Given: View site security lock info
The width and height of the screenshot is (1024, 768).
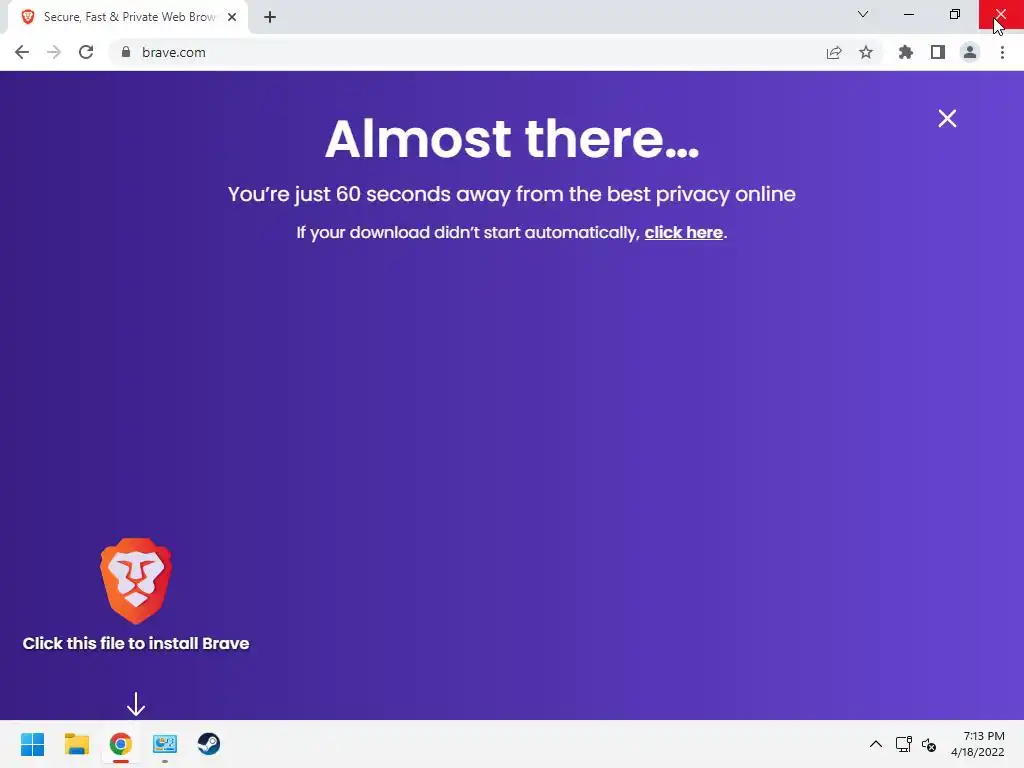Looking at the screenshot, I should coord(125,52).
